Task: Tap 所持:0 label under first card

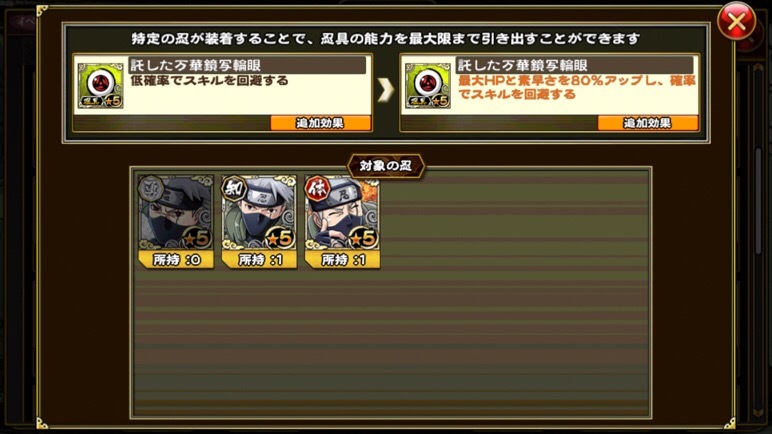Action: click(x=176, y=260)
